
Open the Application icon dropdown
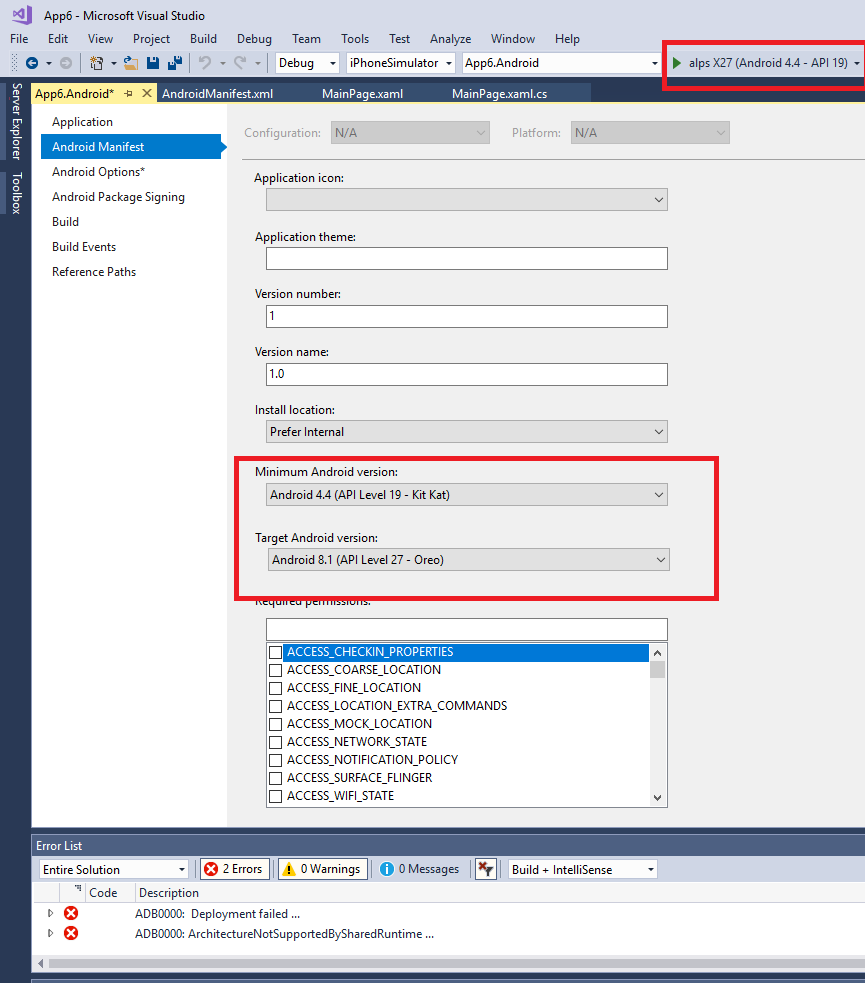click(467, 200)
